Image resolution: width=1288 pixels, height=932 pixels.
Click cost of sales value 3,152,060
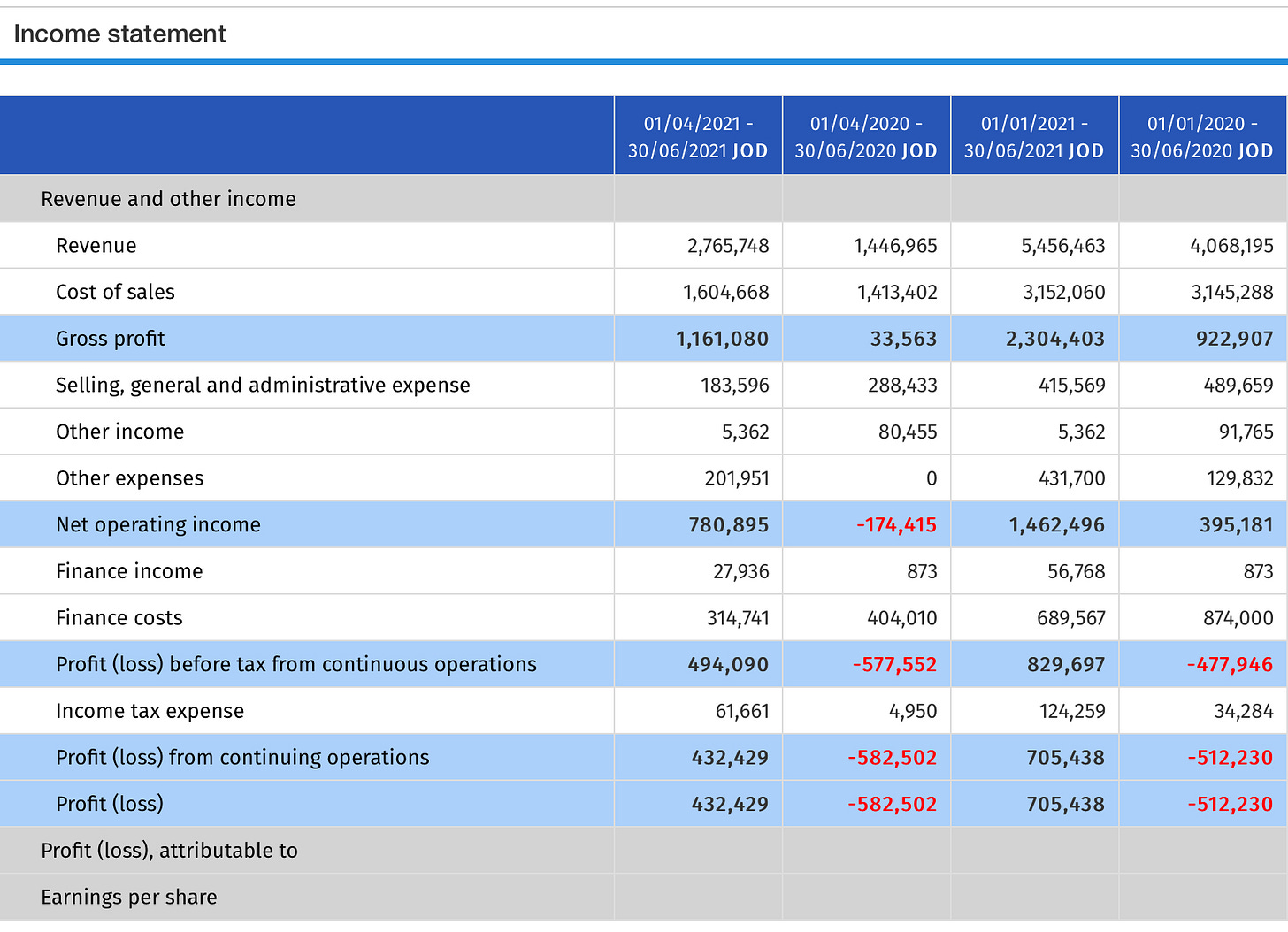pyautogui.click(x=1064, y=292)
